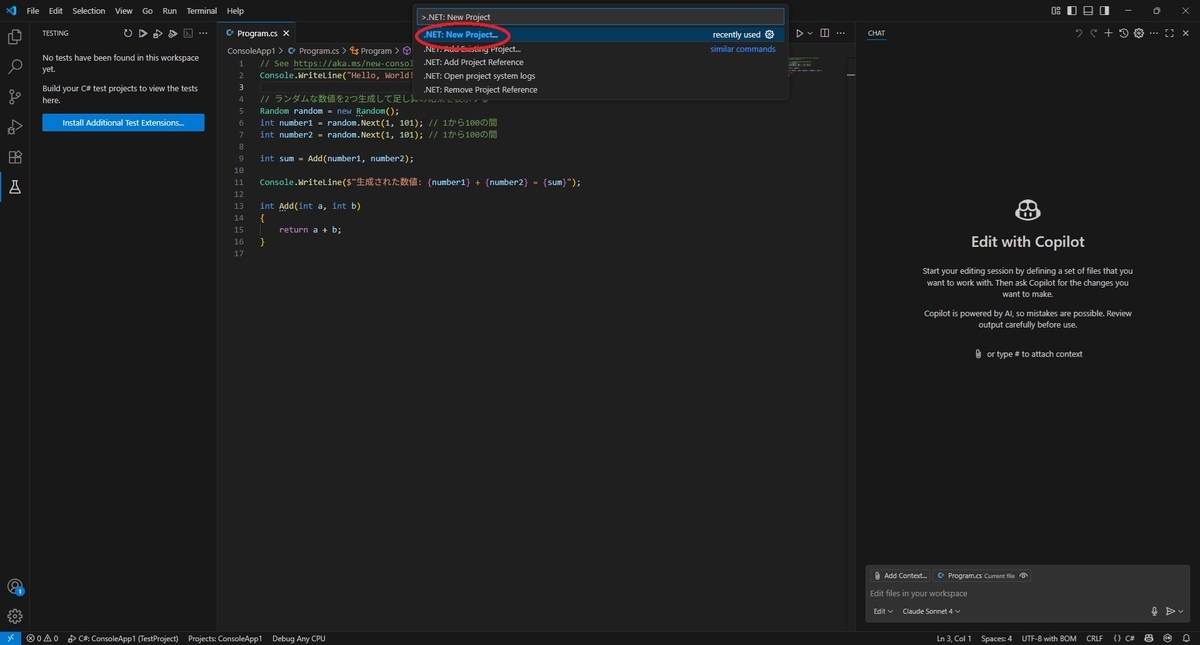Toggle Program.cs current file context eye
1200x645 pixels.
pos(1024,576)
